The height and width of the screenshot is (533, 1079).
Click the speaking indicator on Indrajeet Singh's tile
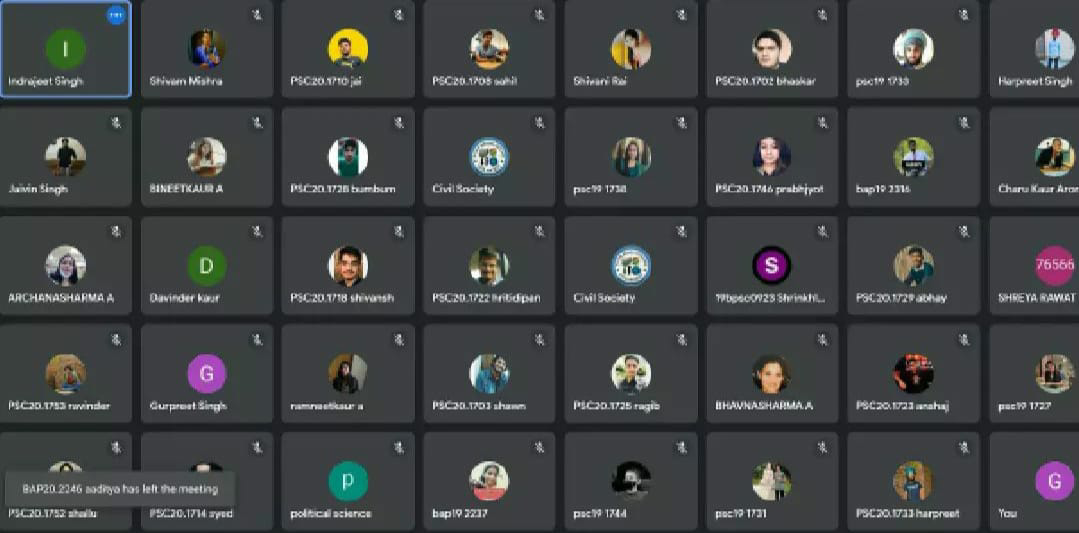[x=116, y=15]
